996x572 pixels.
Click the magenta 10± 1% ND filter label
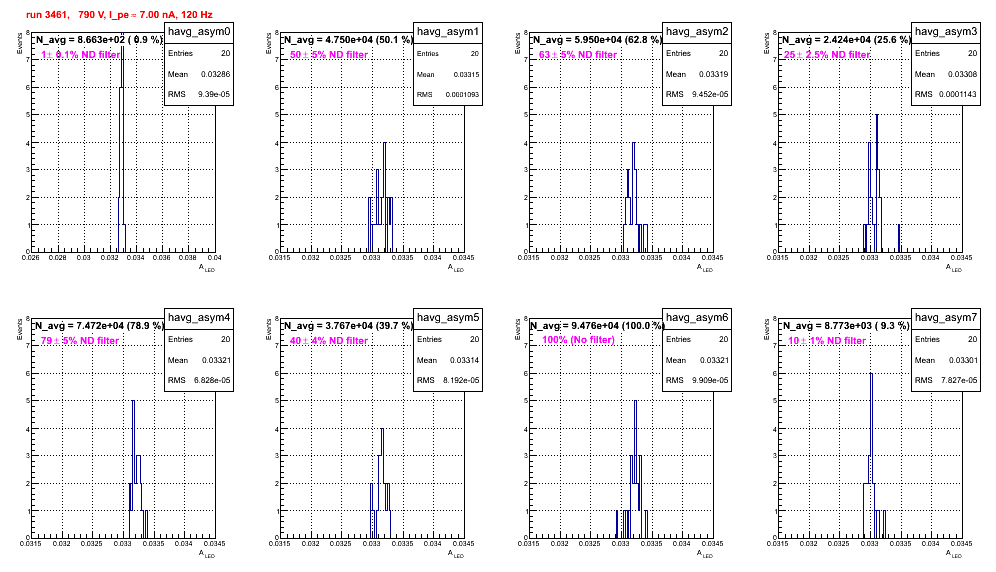pyautogui.click(x=827, y=341)
